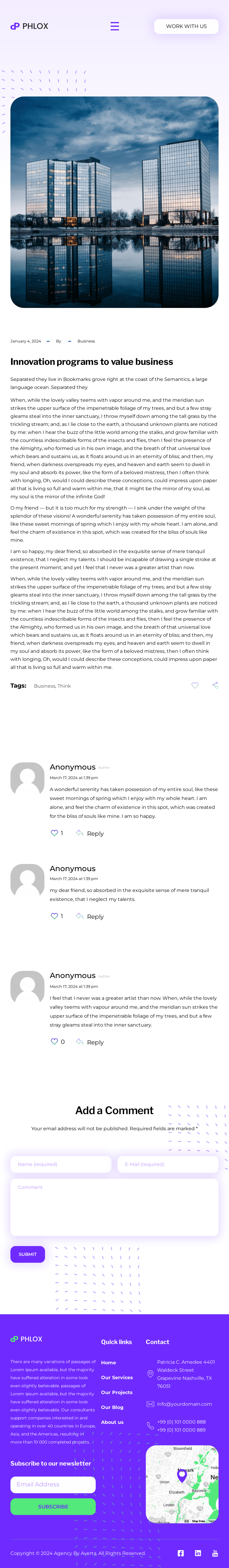Click into the Comment text area
The height and width of the screenshot is (1568, 229).
(x=114, y=1207)
